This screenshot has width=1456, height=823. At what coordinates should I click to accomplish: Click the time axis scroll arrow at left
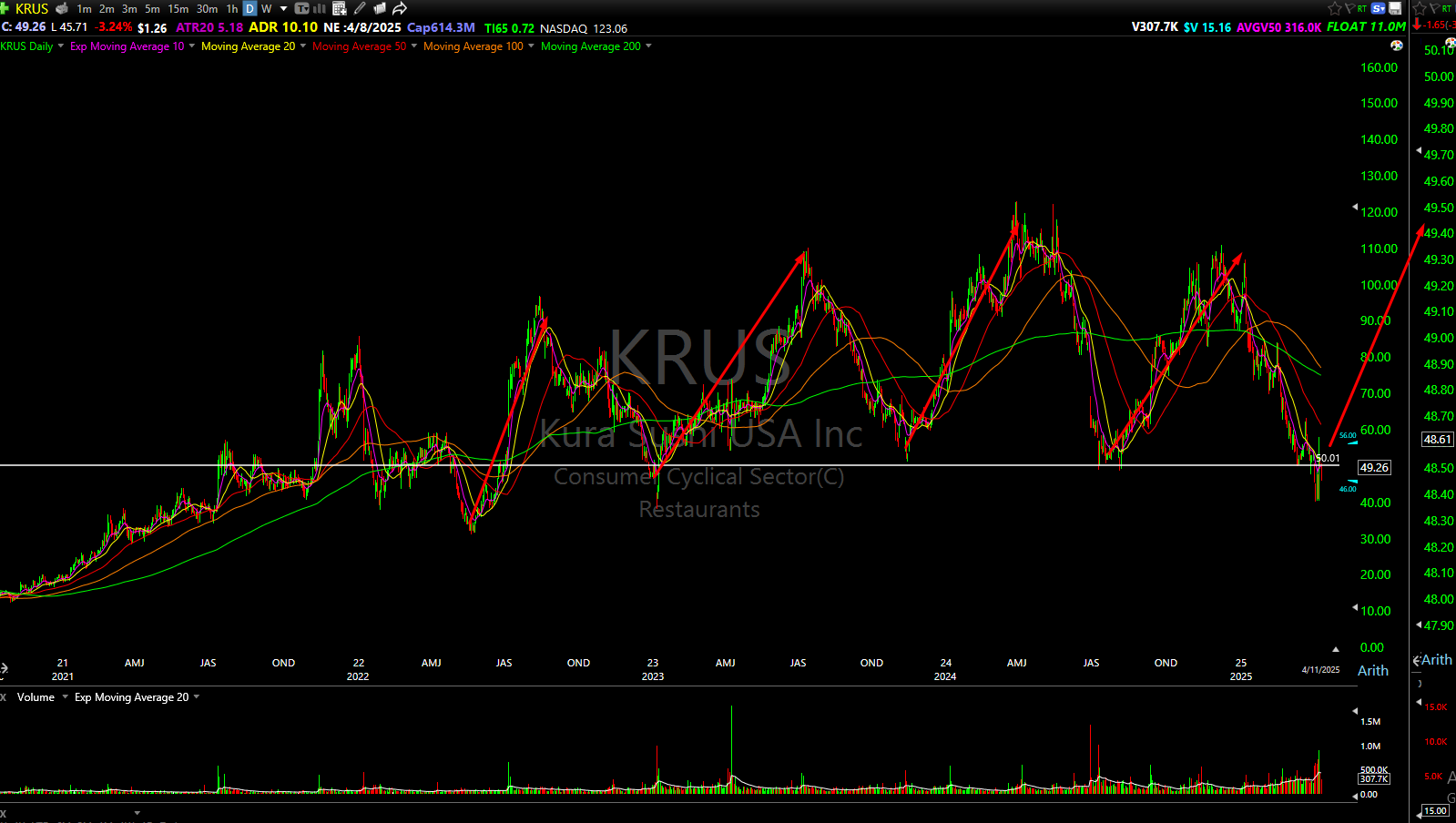[4, 668]
